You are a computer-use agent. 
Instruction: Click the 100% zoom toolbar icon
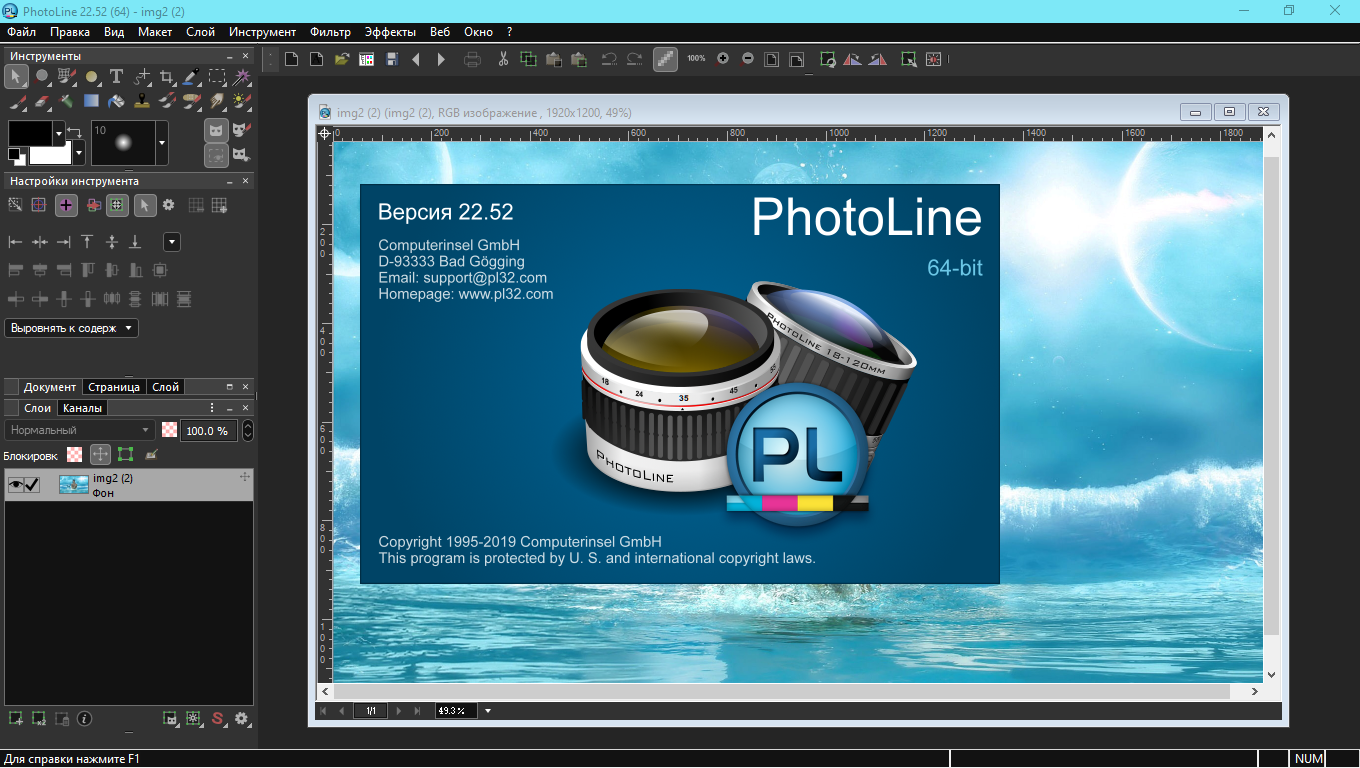pyautogui.click(x=696, y=59)
